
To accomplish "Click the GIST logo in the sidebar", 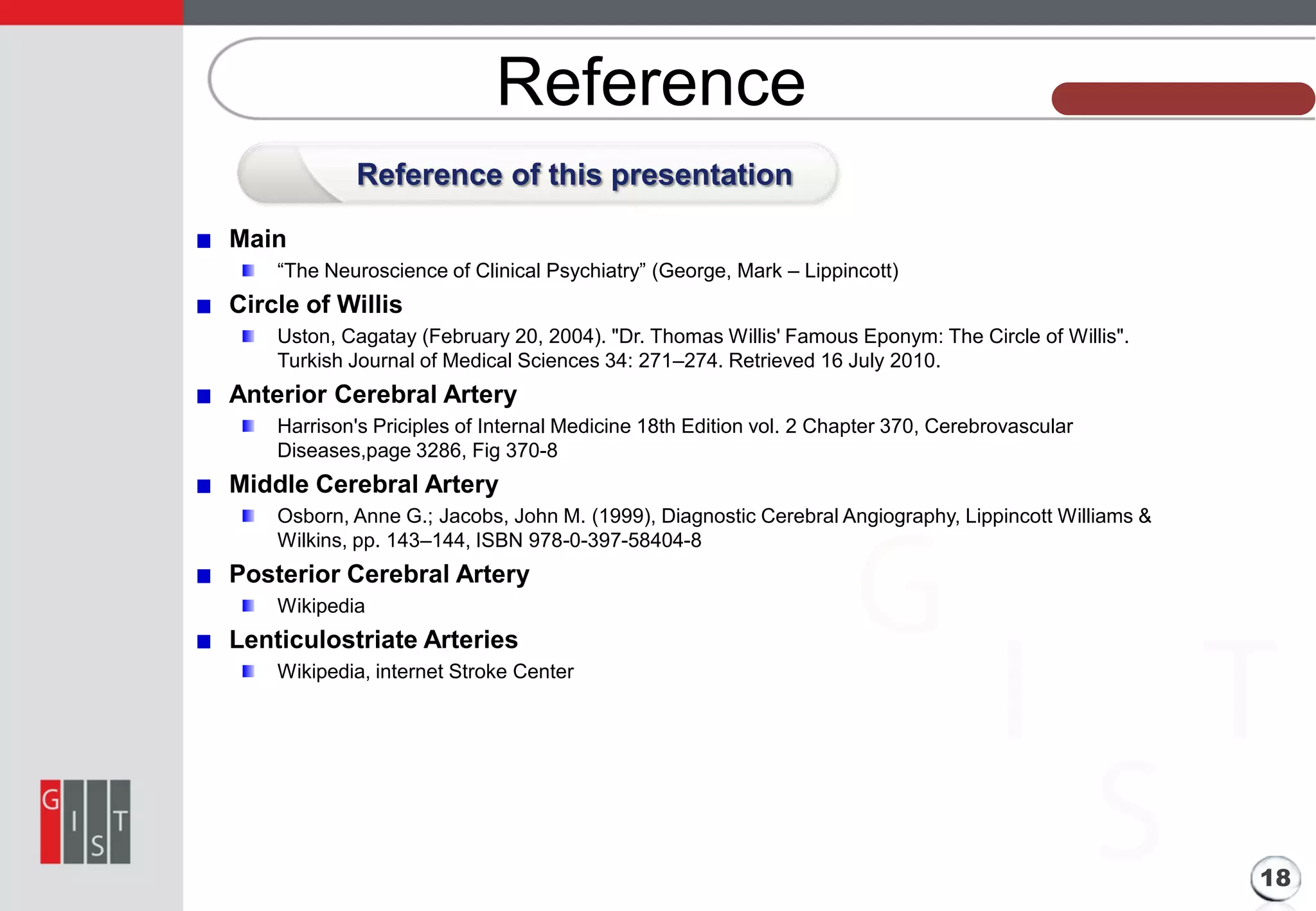I will point(85,822).
